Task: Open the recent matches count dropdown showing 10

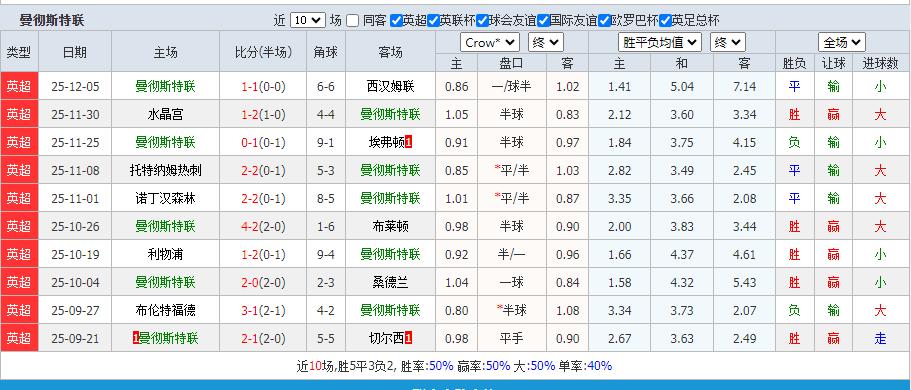Action: 307,20
